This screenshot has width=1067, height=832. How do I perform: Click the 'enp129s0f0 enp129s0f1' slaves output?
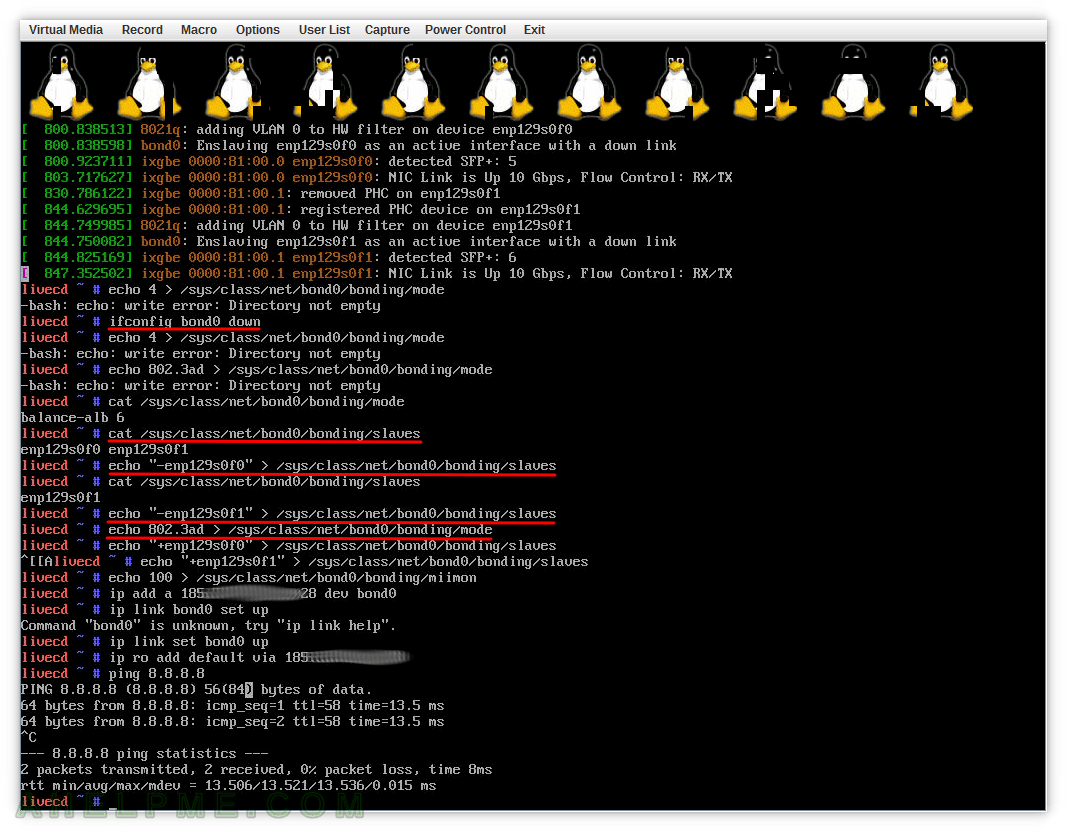pos(105,450)
